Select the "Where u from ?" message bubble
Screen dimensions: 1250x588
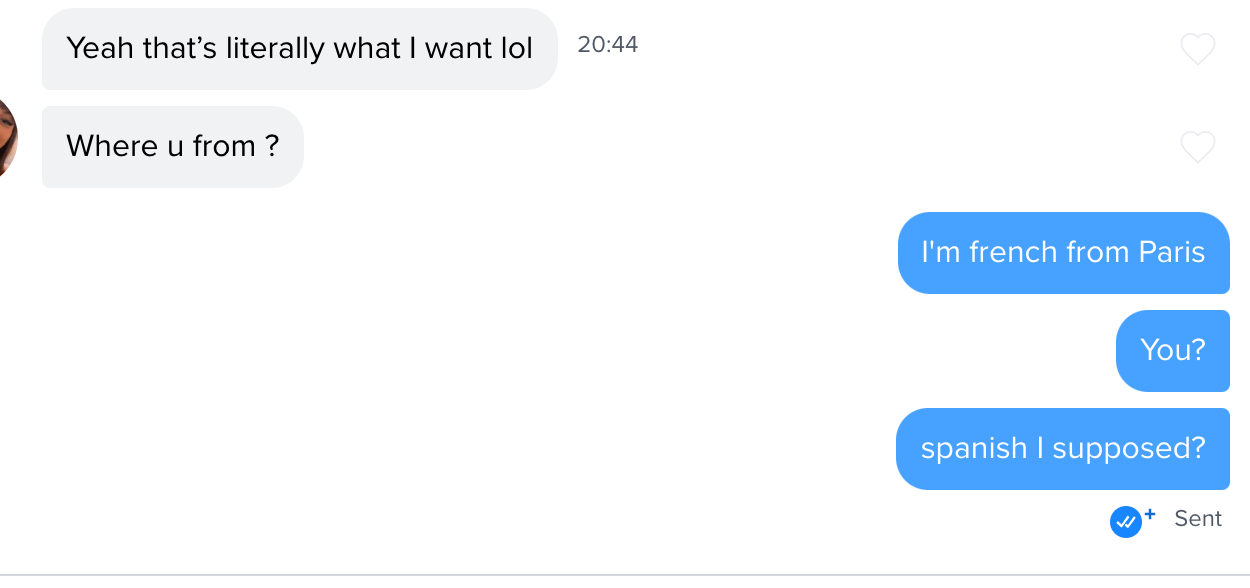pyautogui.click(x=172, y=147)
